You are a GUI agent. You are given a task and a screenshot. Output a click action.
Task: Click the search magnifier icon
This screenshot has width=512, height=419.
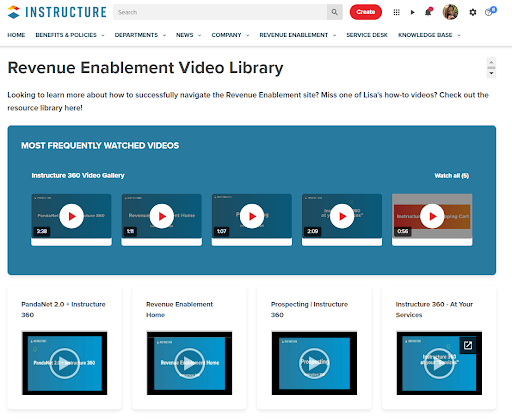click(334, 12)
